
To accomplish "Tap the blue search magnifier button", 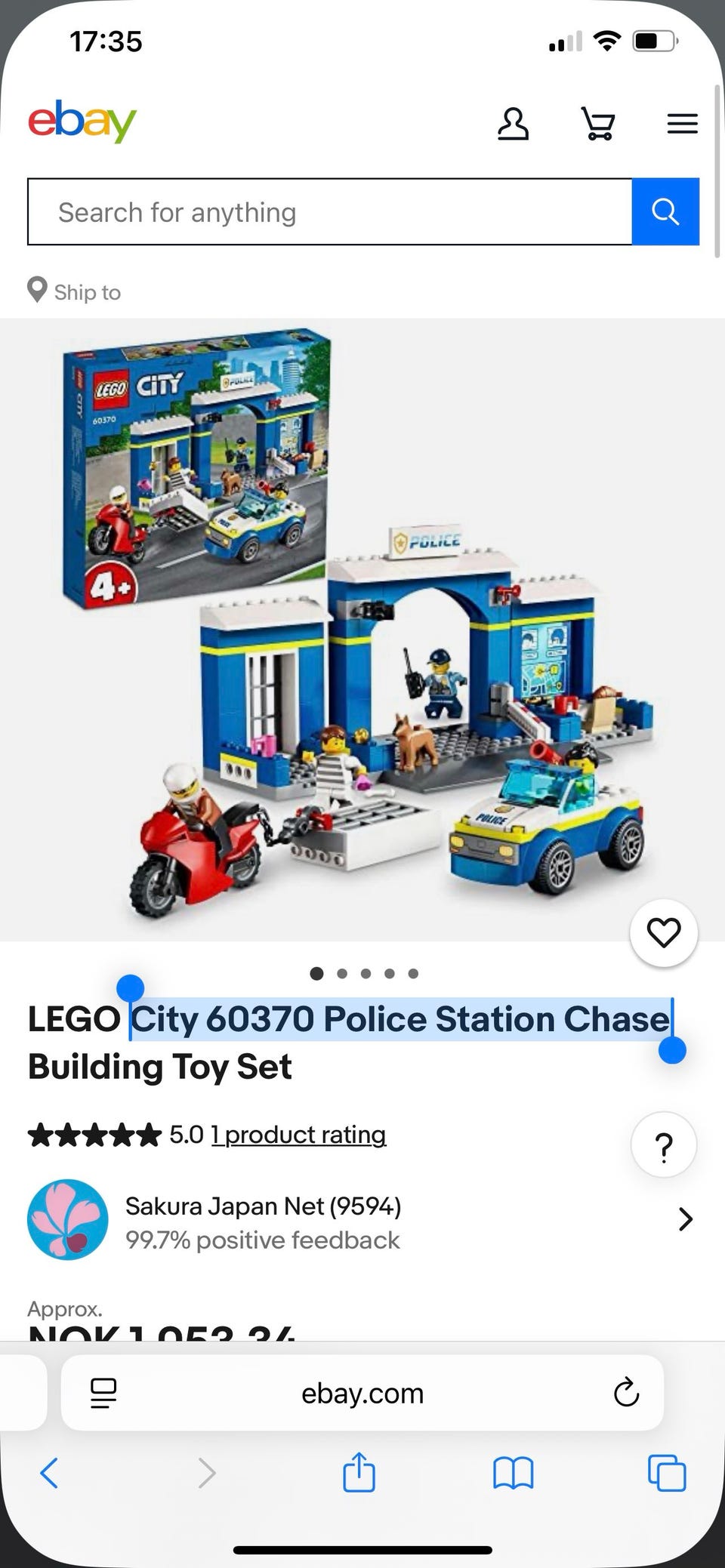I will (665, 211).
